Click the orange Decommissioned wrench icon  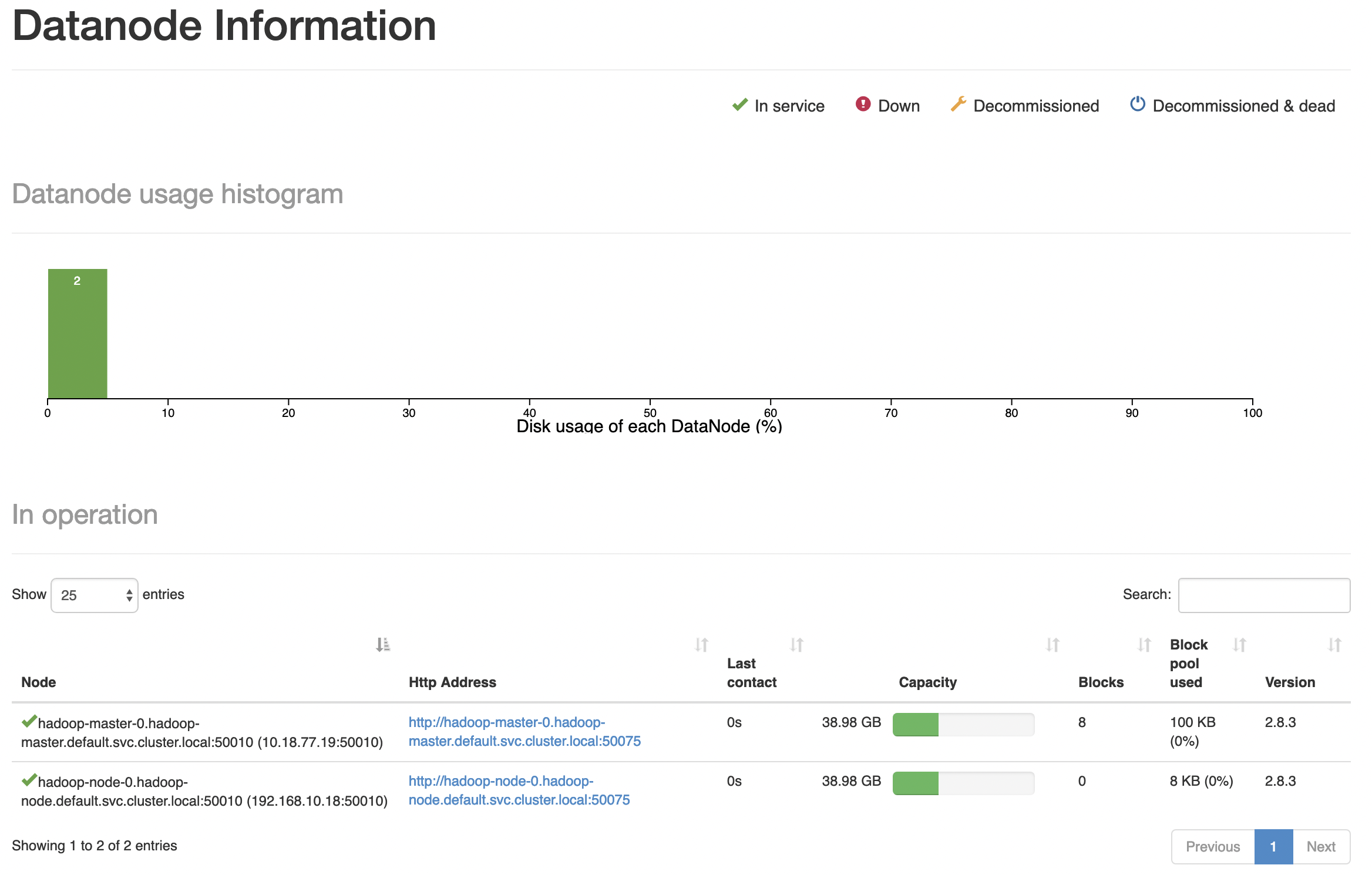click(958, 105)
